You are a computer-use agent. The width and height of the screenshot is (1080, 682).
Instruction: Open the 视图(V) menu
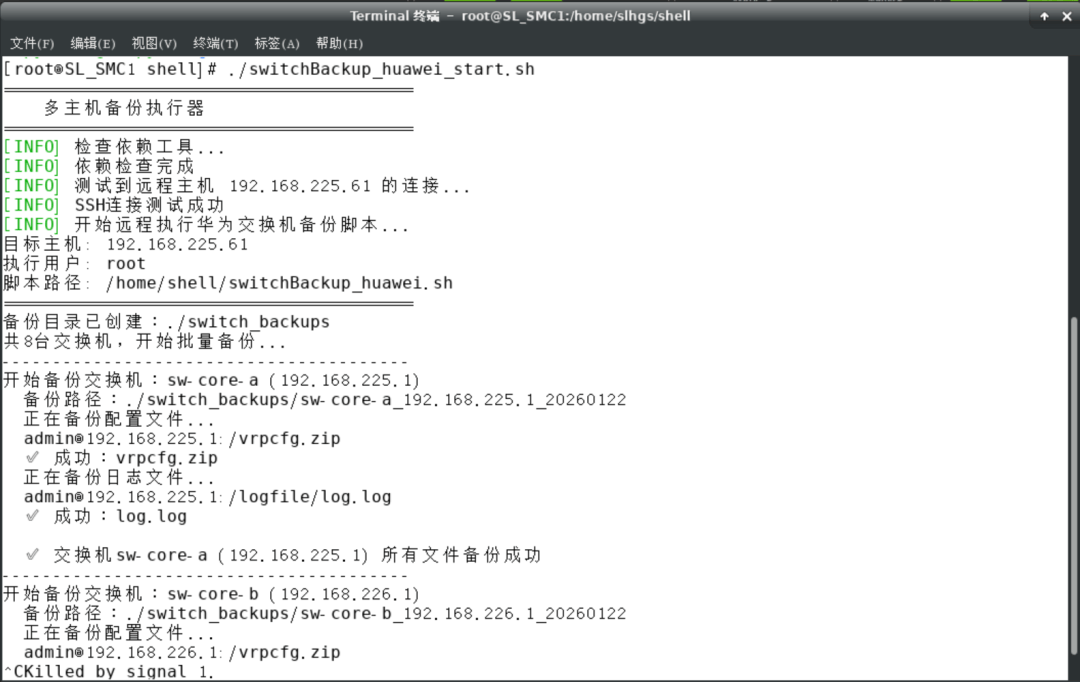(154, 44)
